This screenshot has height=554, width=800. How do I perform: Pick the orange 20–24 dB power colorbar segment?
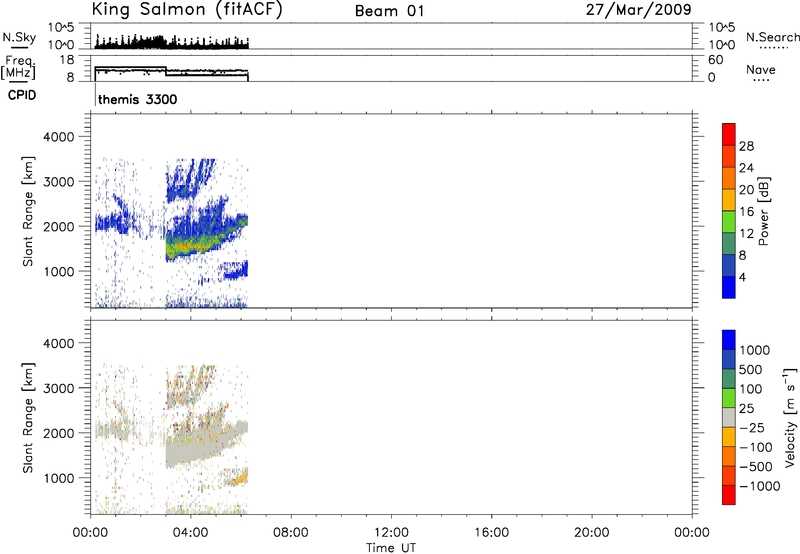tap(729, 178)
